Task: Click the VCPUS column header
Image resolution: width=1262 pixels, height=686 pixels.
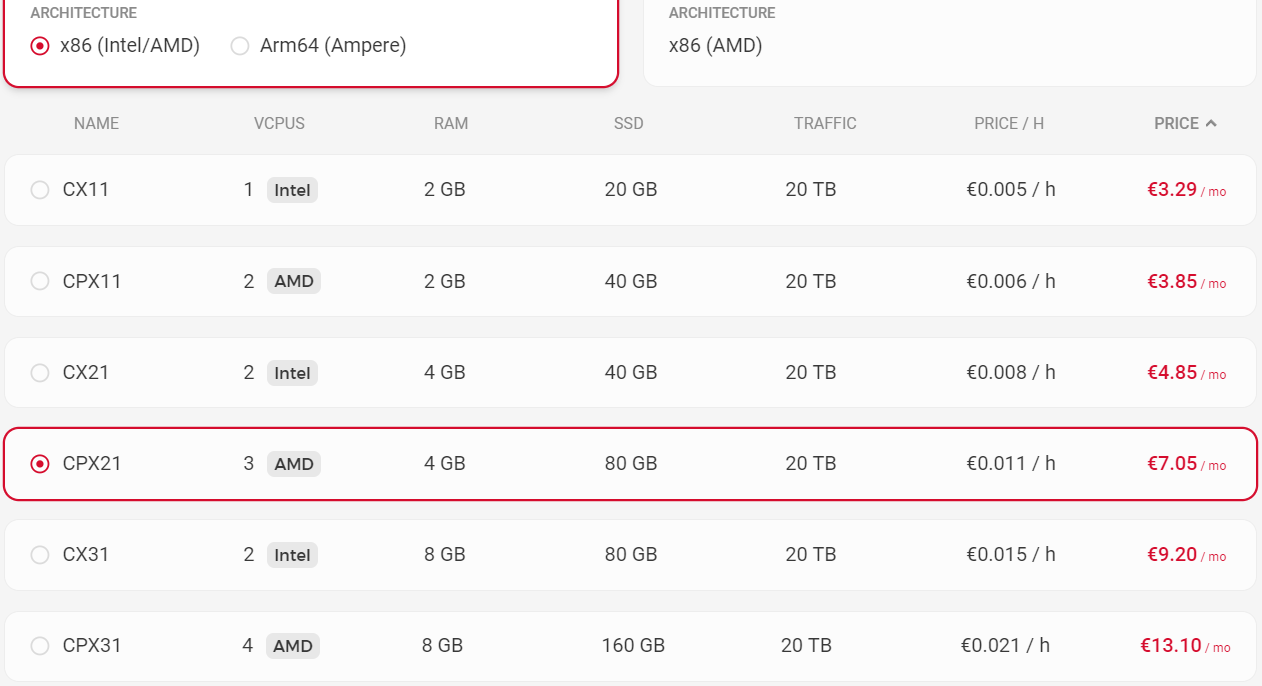Action: point(279,124)
